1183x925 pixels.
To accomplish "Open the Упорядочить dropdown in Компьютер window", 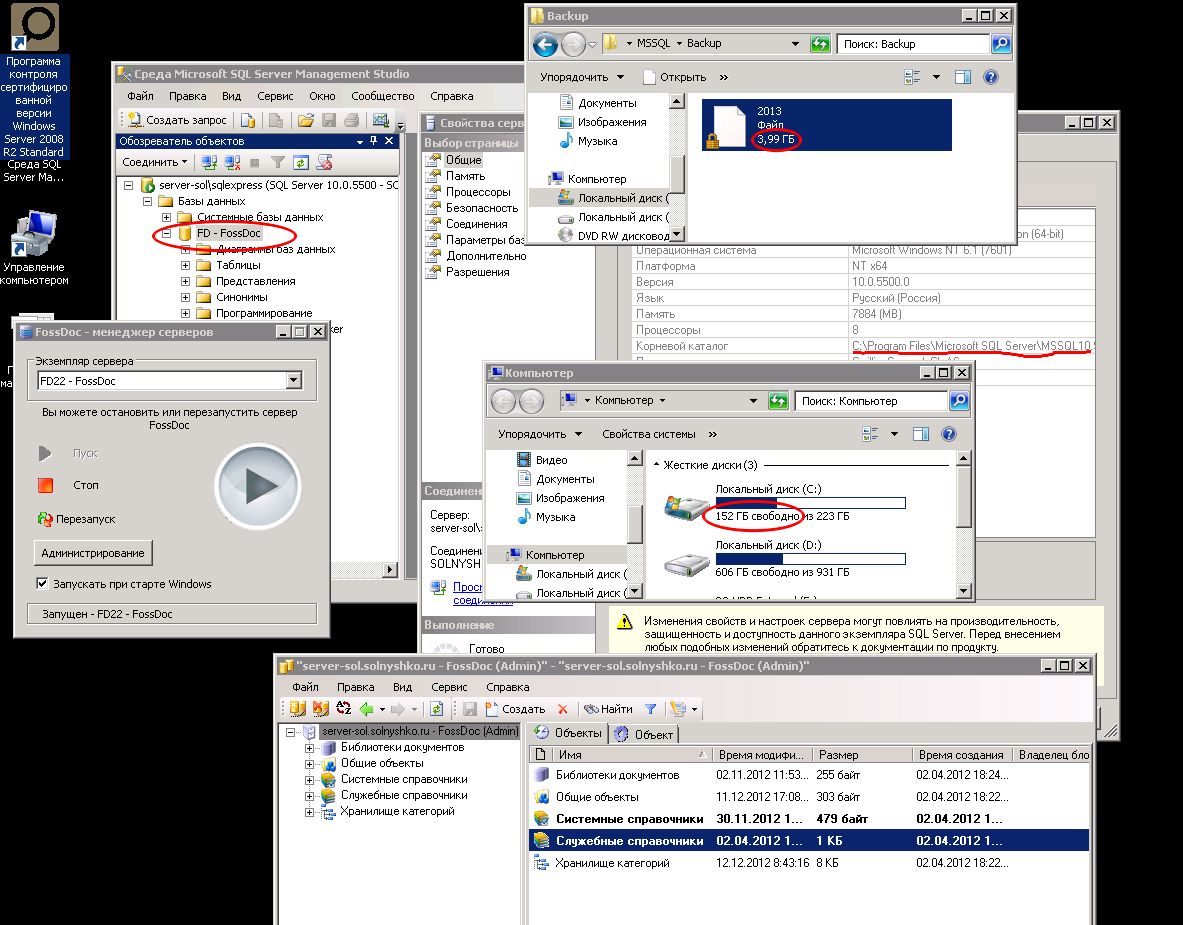I will pyautogui.click(x=539, y=434).
